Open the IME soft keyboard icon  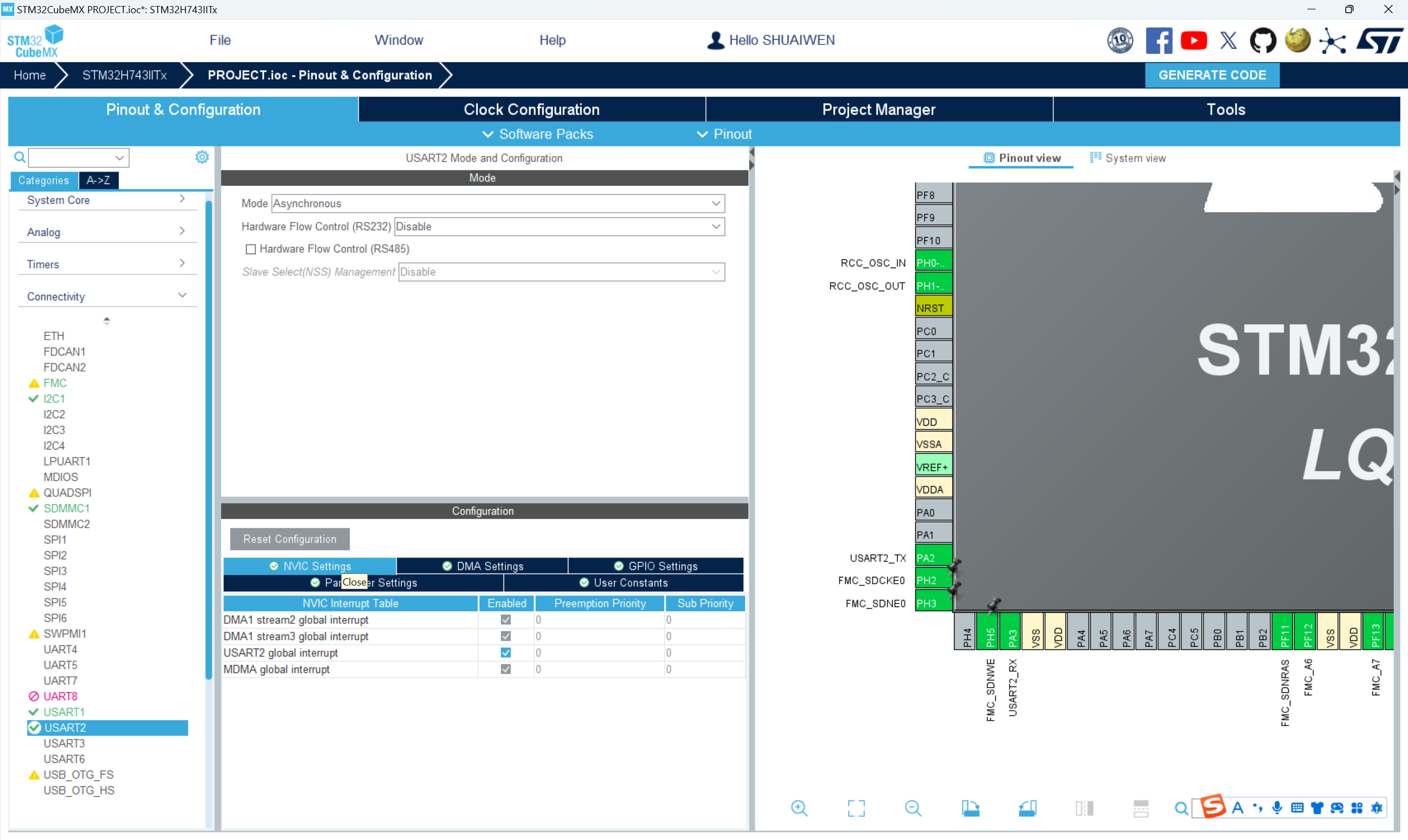[x=1296, y=808]
